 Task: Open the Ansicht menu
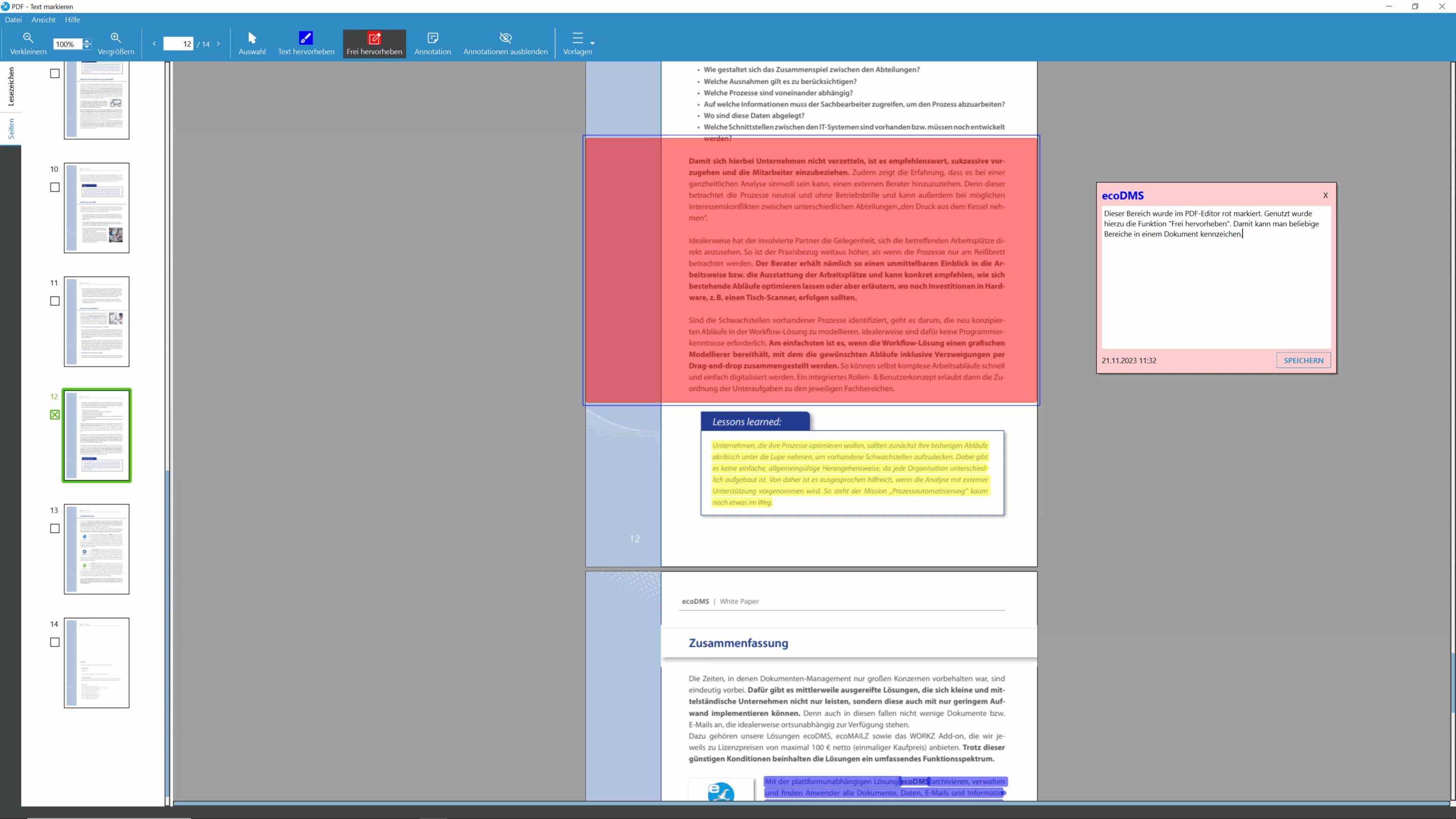point(43,20)
